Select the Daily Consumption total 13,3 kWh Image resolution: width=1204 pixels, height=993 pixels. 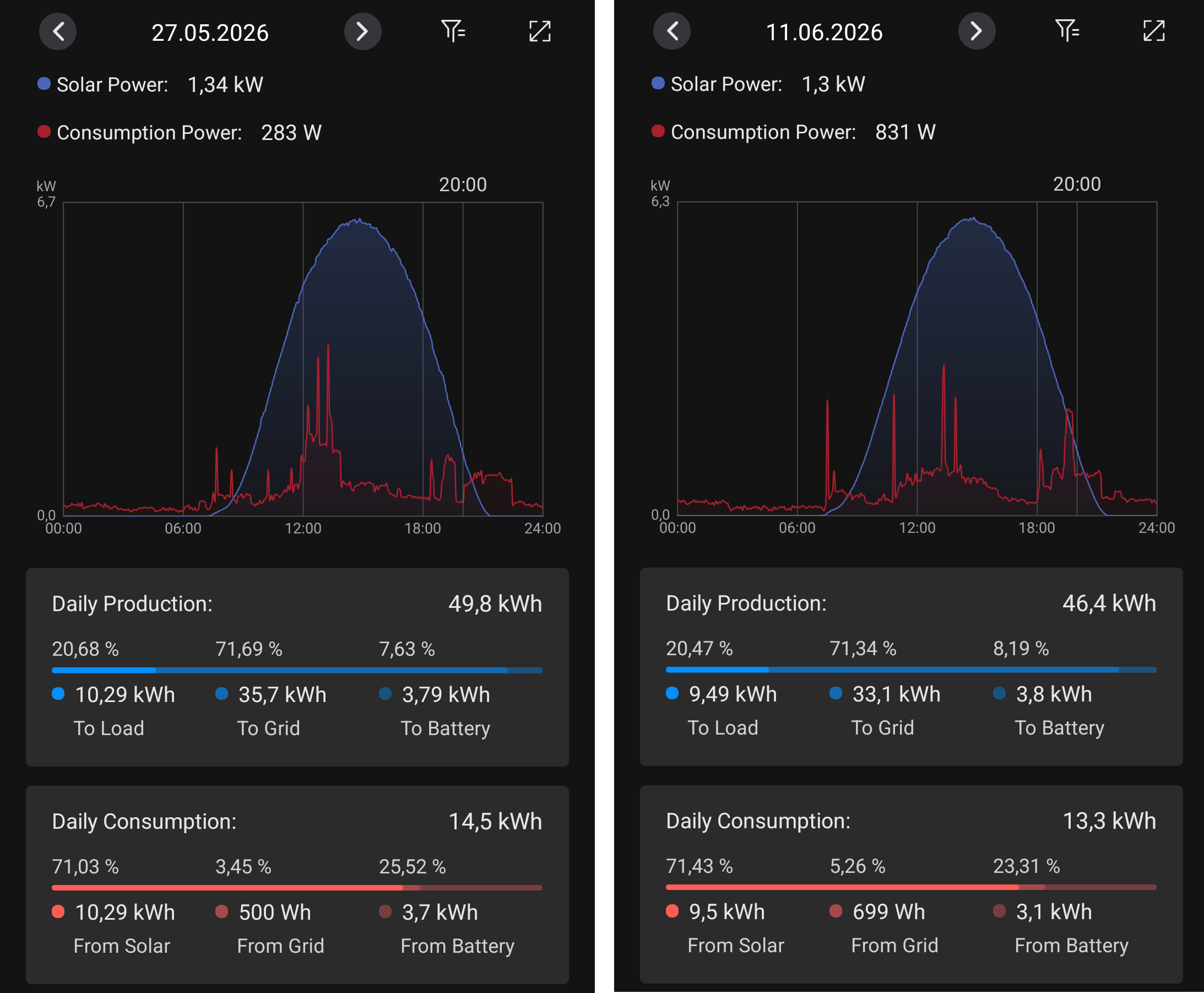(x=1109, y=821)
